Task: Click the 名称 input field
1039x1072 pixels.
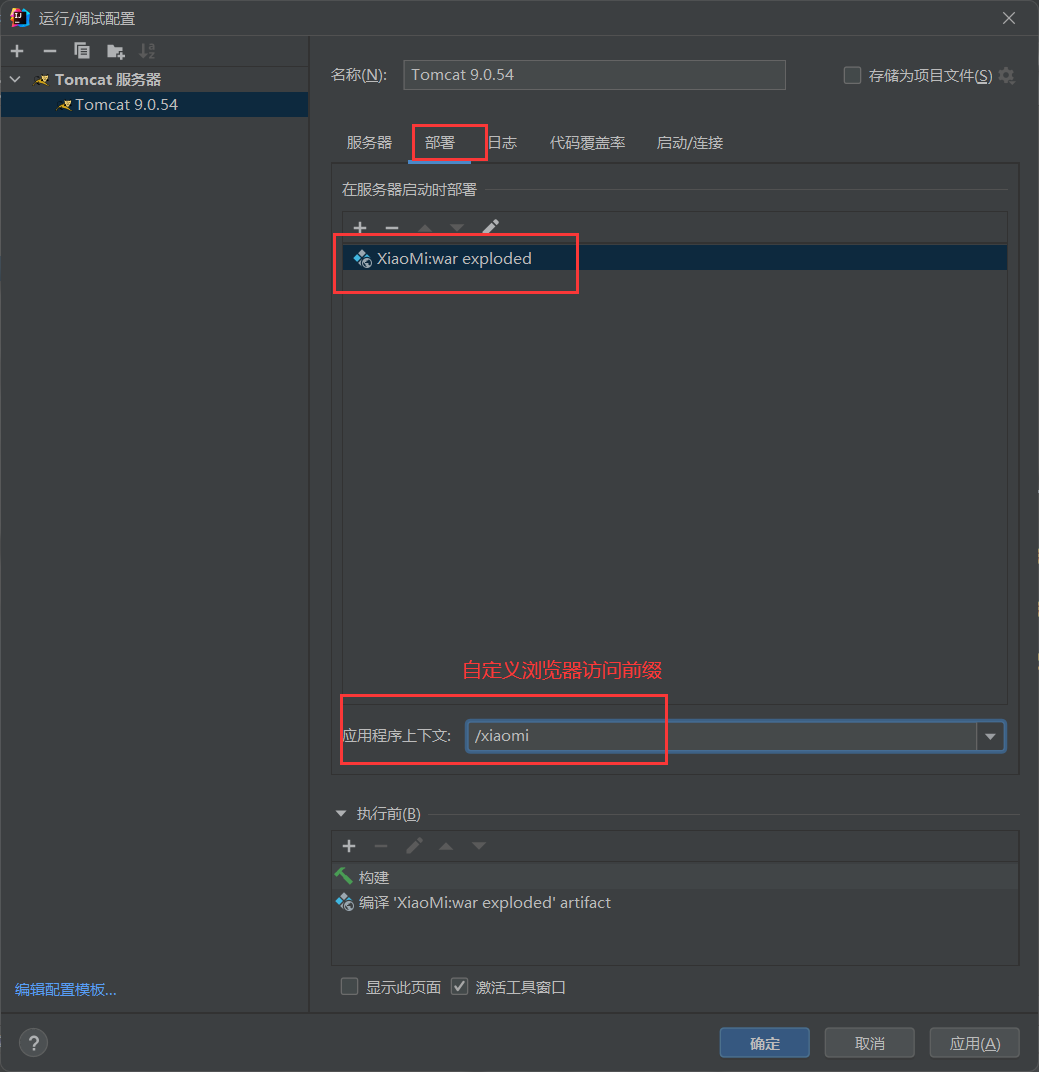Action: (594, 75)
